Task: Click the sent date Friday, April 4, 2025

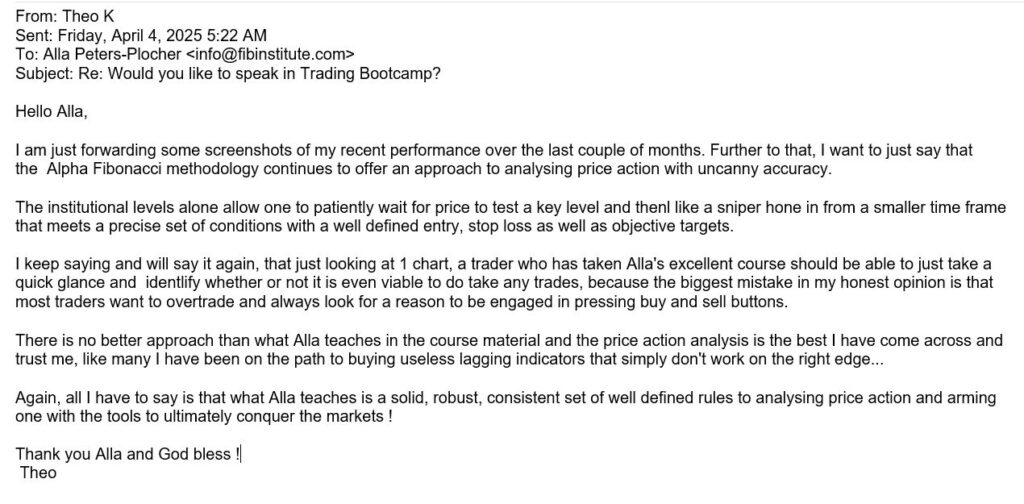Action: click(x=146, y=35)
